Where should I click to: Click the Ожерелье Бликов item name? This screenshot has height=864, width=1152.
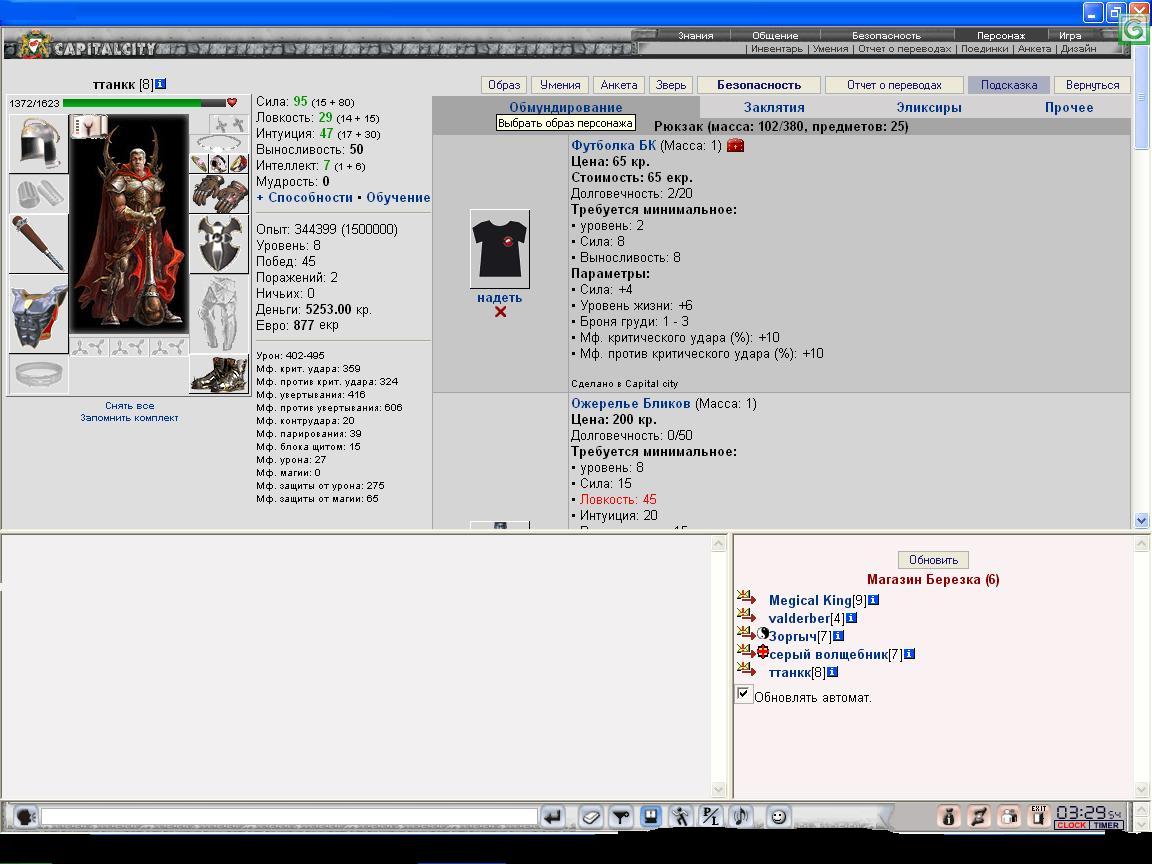pos(630,403)
